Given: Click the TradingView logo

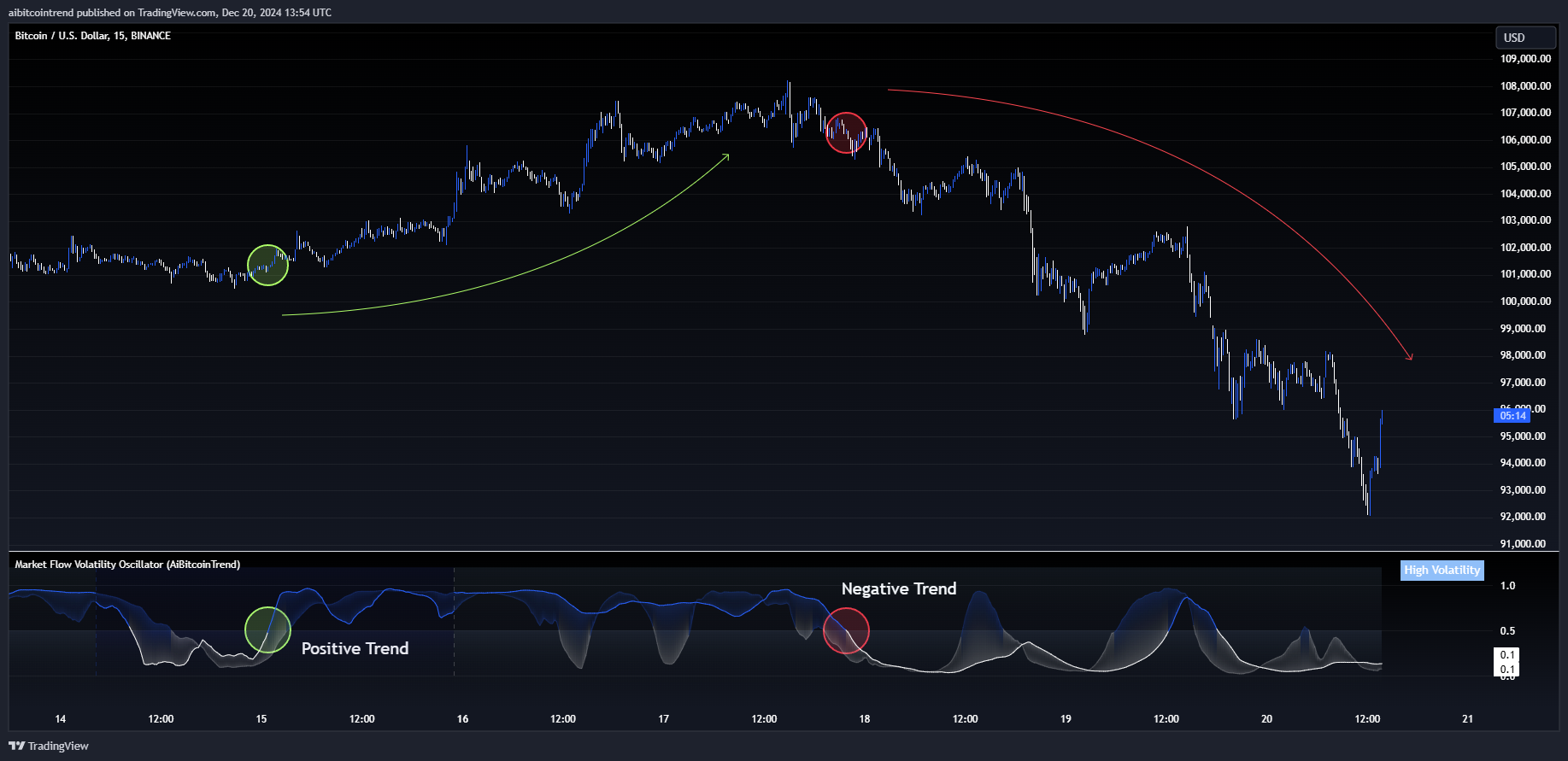Looking at the screenshot, I should pyautogui.click(x=49, y=746).
